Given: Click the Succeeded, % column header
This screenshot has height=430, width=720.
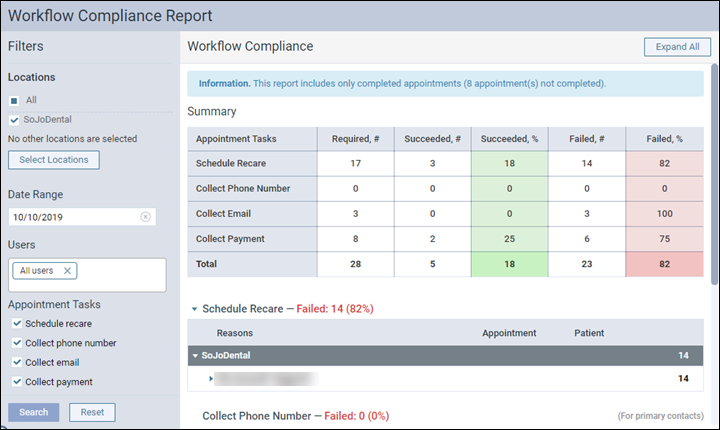Looking at the screenshot, I should (x=509, y=139).
